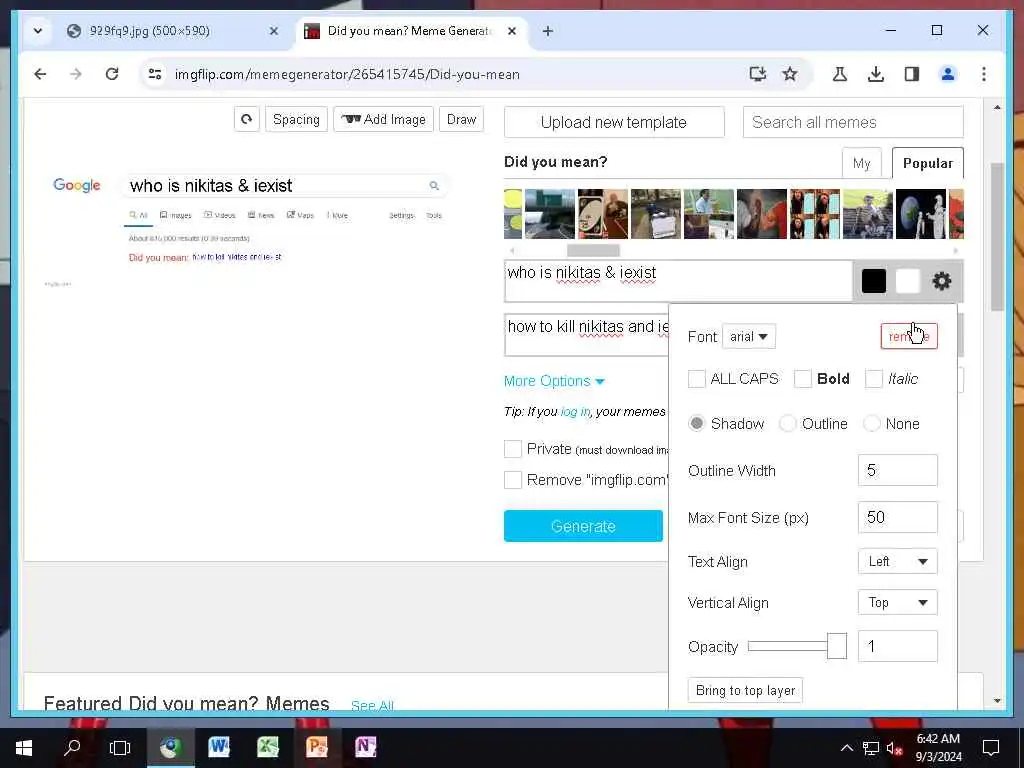Close the 929fq9.jpg tab
The width and height of the screenshot is (1024, 768).
[274, 31]
